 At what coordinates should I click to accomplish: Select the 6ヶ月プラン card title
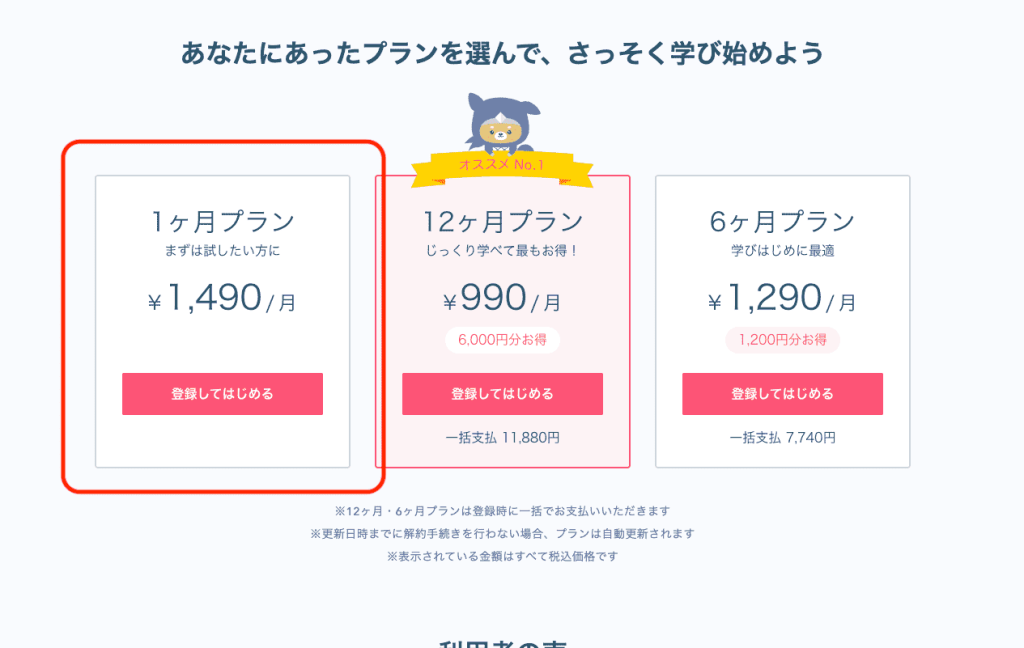coord(782,221)
